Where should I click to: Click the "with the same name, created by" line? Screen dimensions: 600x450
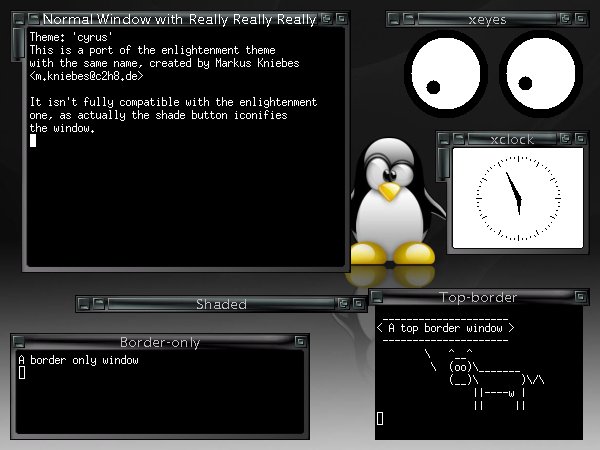pyautogui.click(x=164, y=63)
